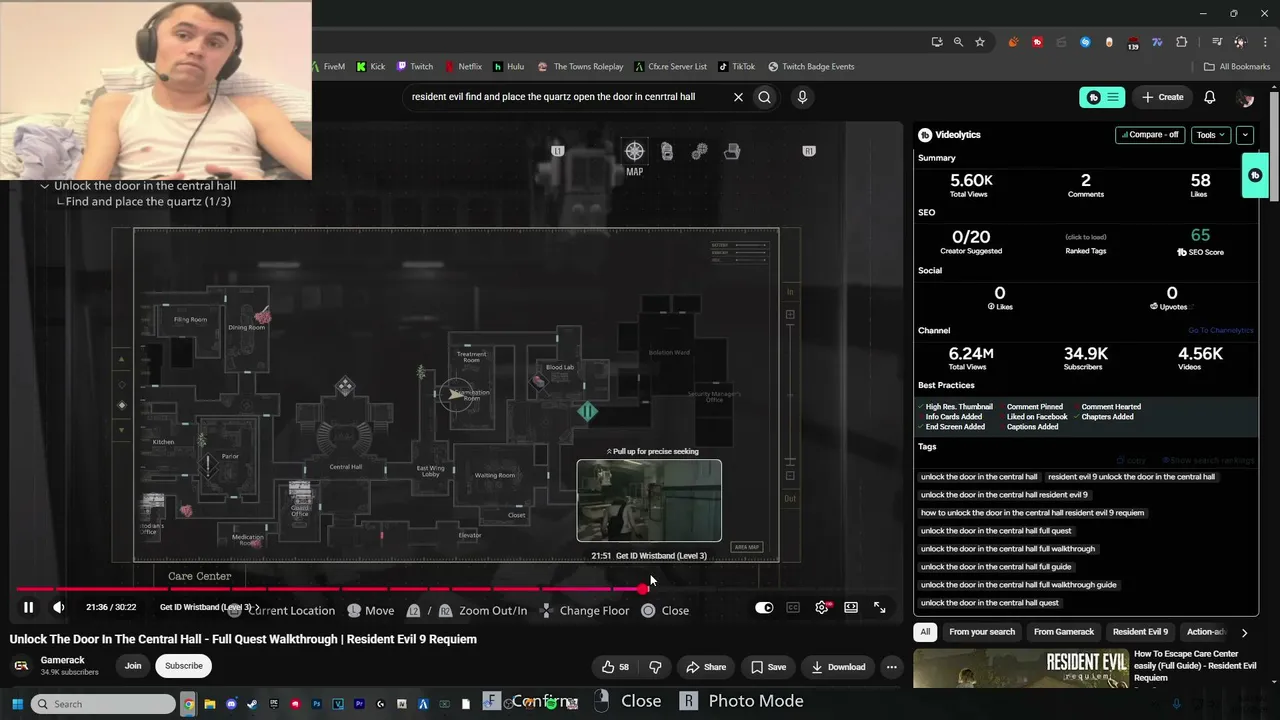
Task: Open the Create menu
Action: [x=1163, y=97]
